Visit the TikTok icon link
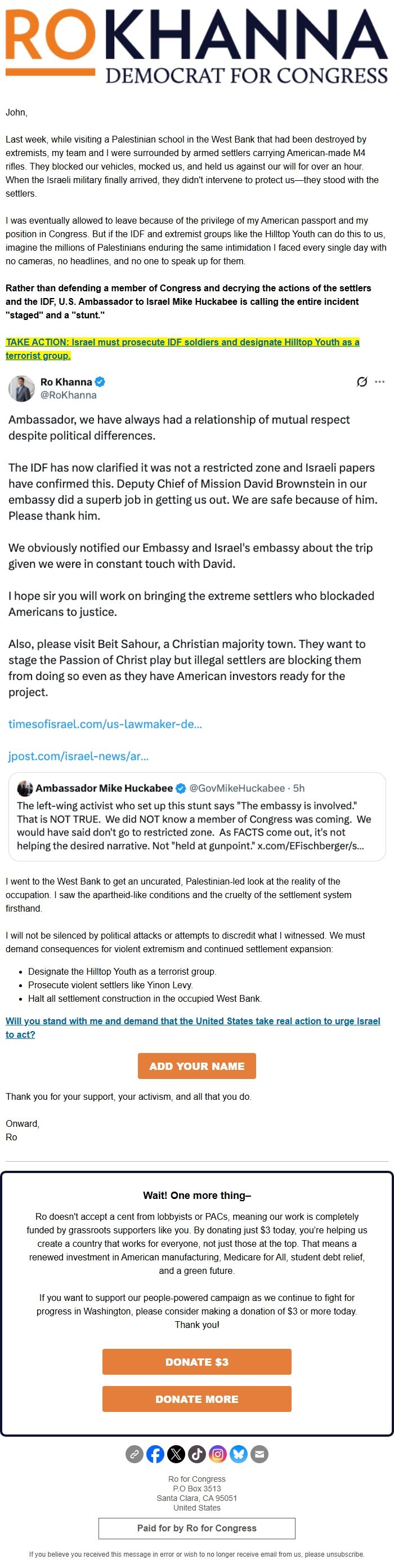Screen dimensions: 394x1568 (x=196, y=1454)
